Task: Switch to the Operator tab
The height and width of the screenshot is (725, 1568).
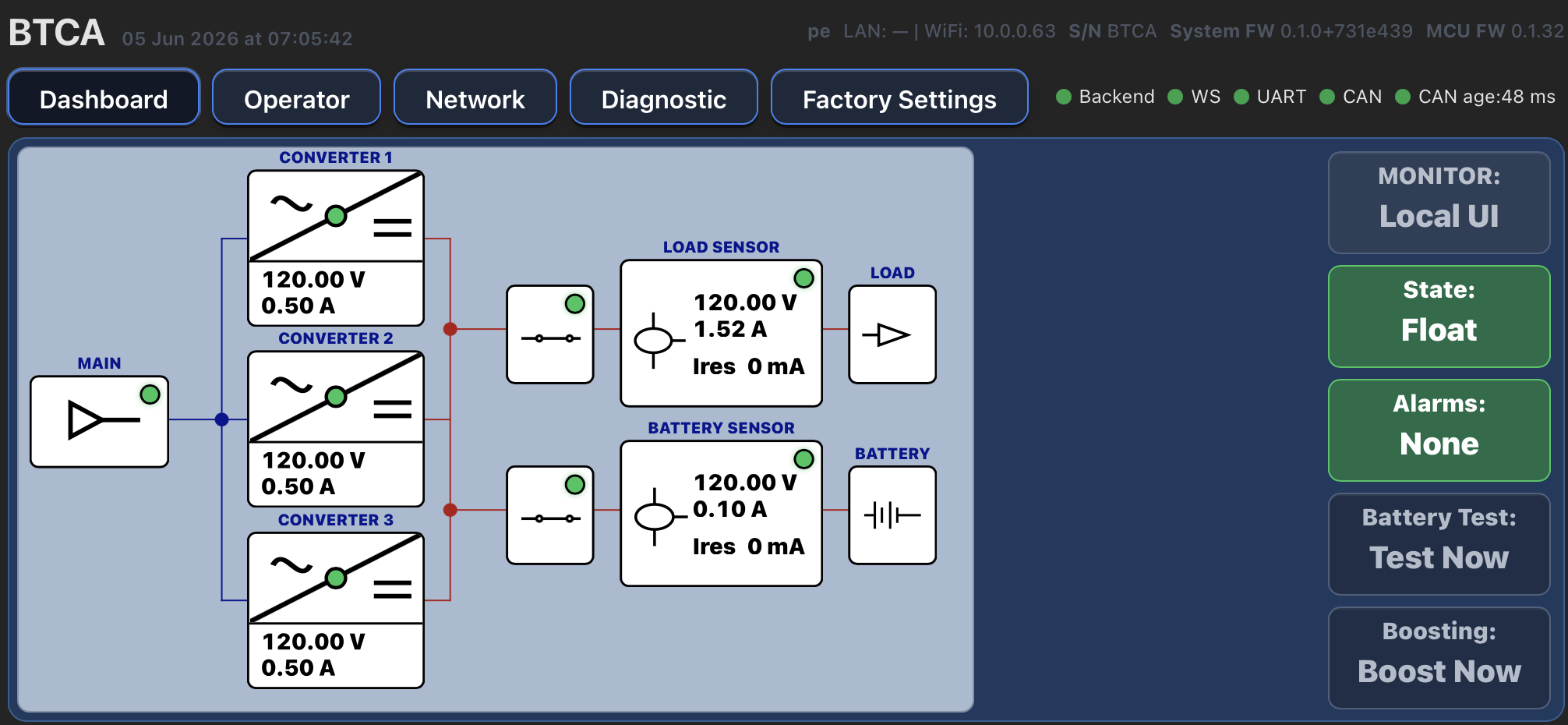Action: pos(296,97)
